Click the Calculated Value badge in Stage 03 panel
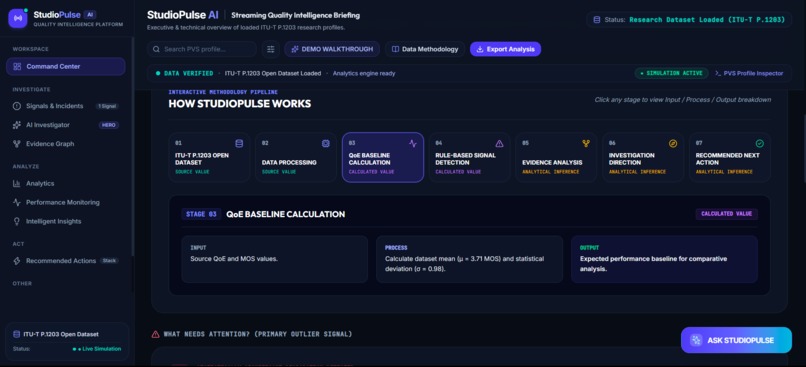Screen dimensions: 806x367 tap(726, 214)
